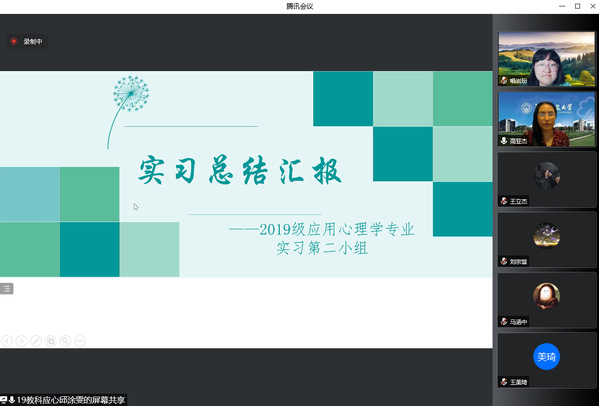Select 高亚杰 video thumbnail
The height and width of the screenshot is (406, 599).
[547, 119]
